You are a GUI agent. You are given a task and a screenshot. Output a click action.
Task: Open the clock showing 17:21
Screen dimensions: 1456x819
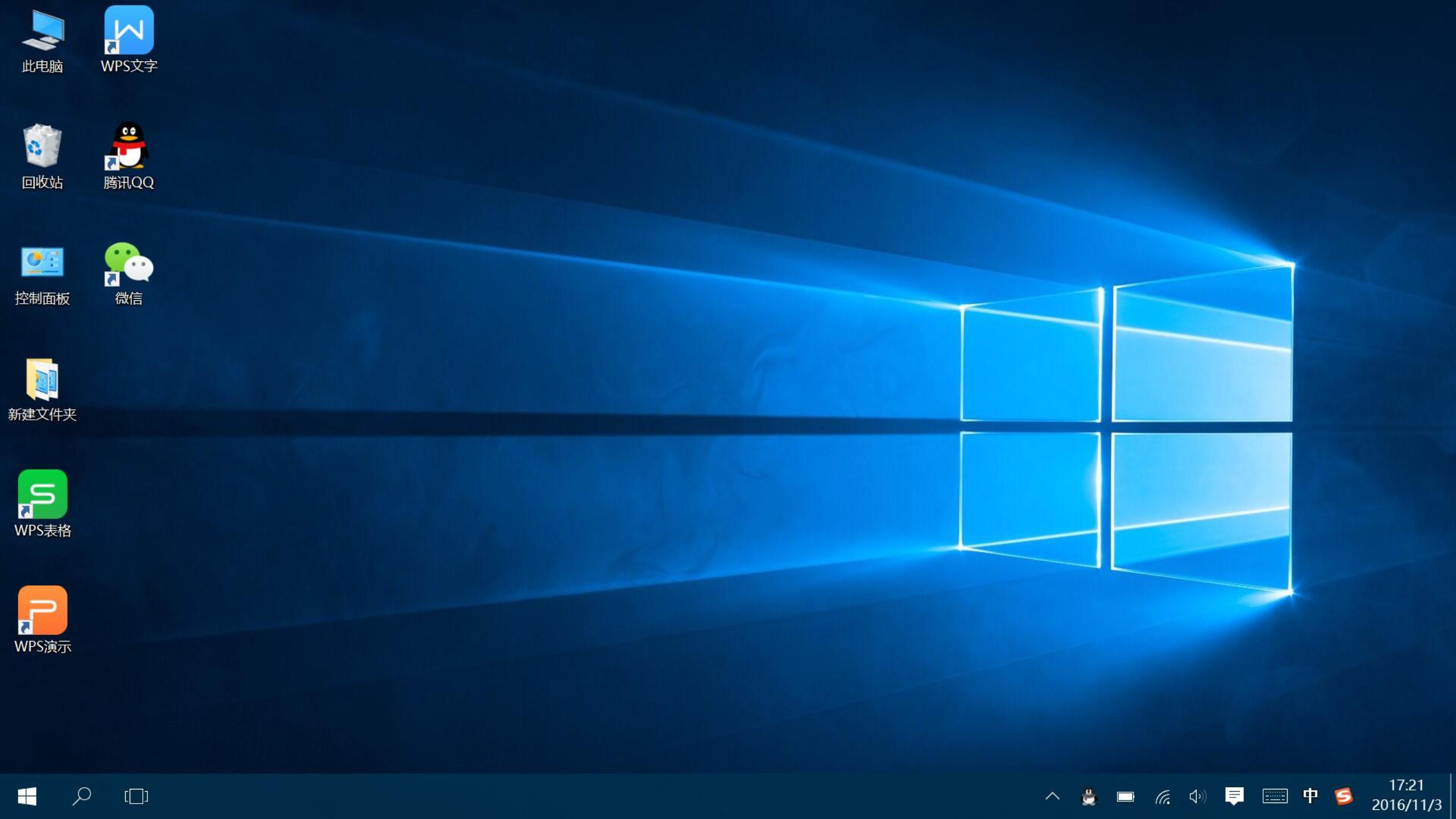(1407, 795)
